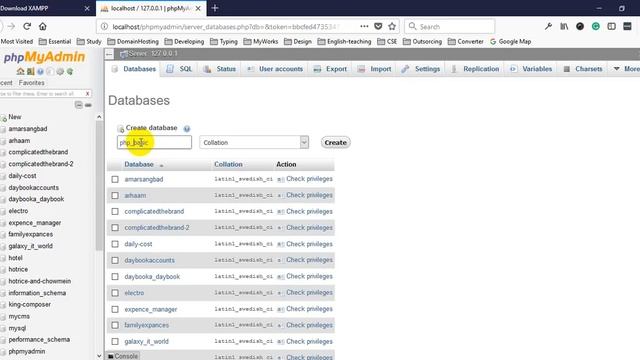Show site information icon in address bar
Screen dimensions: 640x360
click(x=104, y=27)
